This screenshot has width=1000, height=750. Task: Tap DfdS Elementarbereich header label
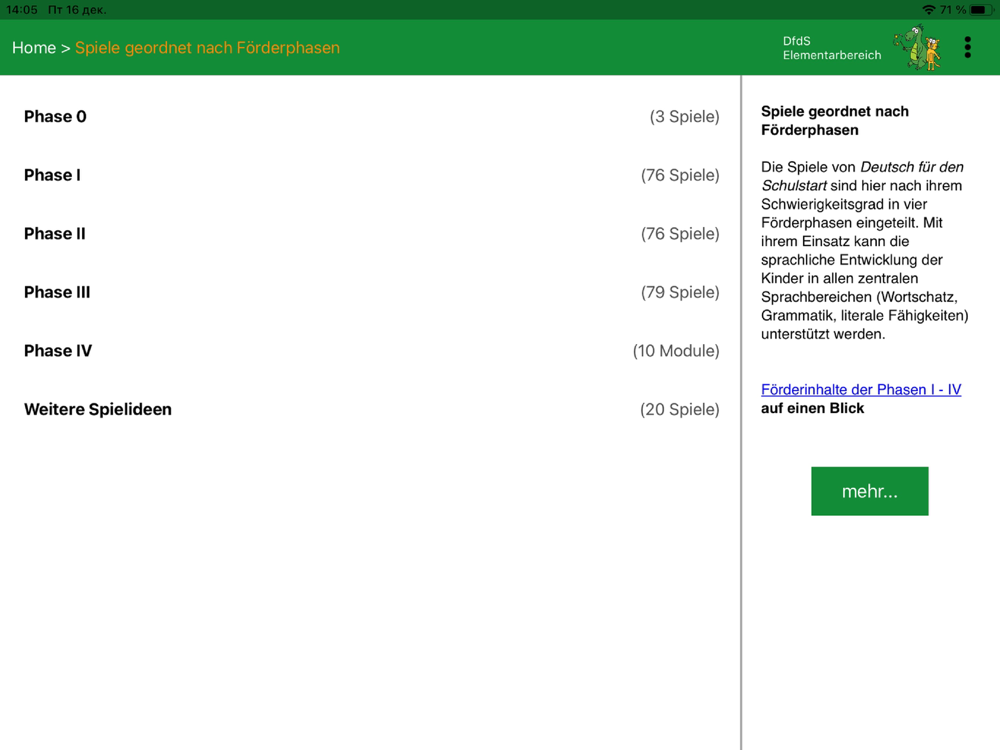832,48
